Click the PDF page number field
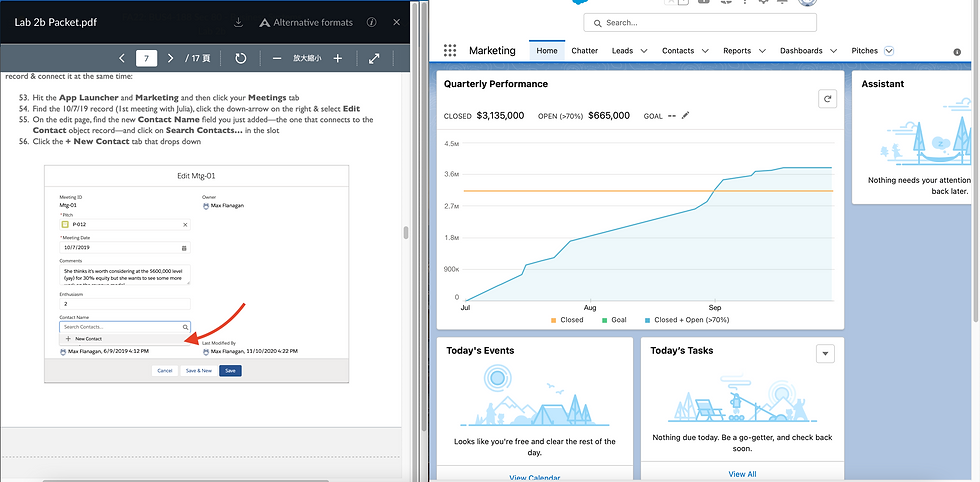This screenshot has height=482, width=980. point(146,58)
